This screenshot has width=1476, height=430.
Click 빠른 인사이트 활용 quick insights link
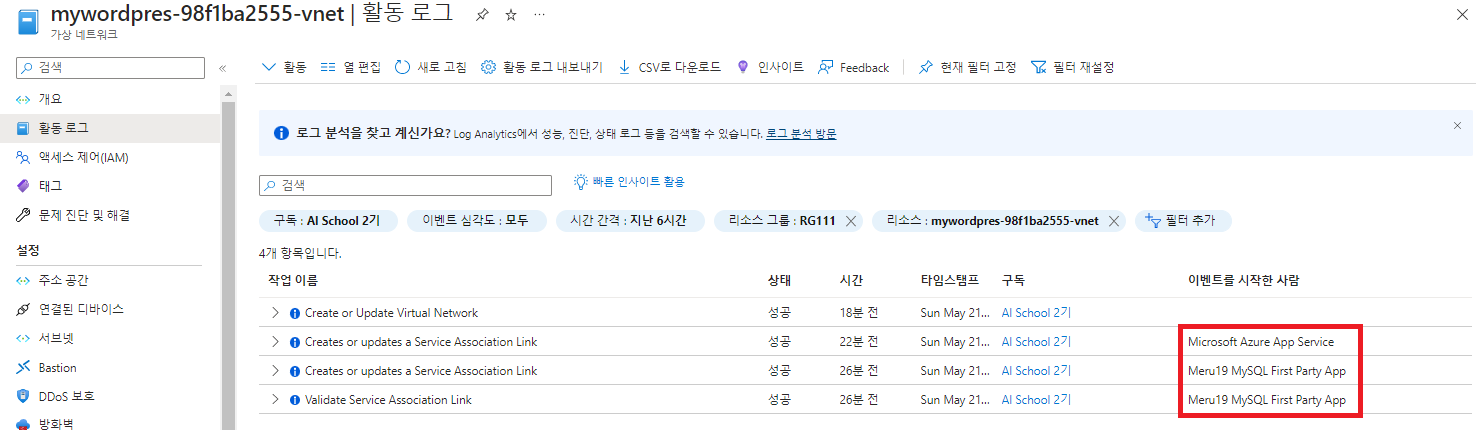click(629, 182)
